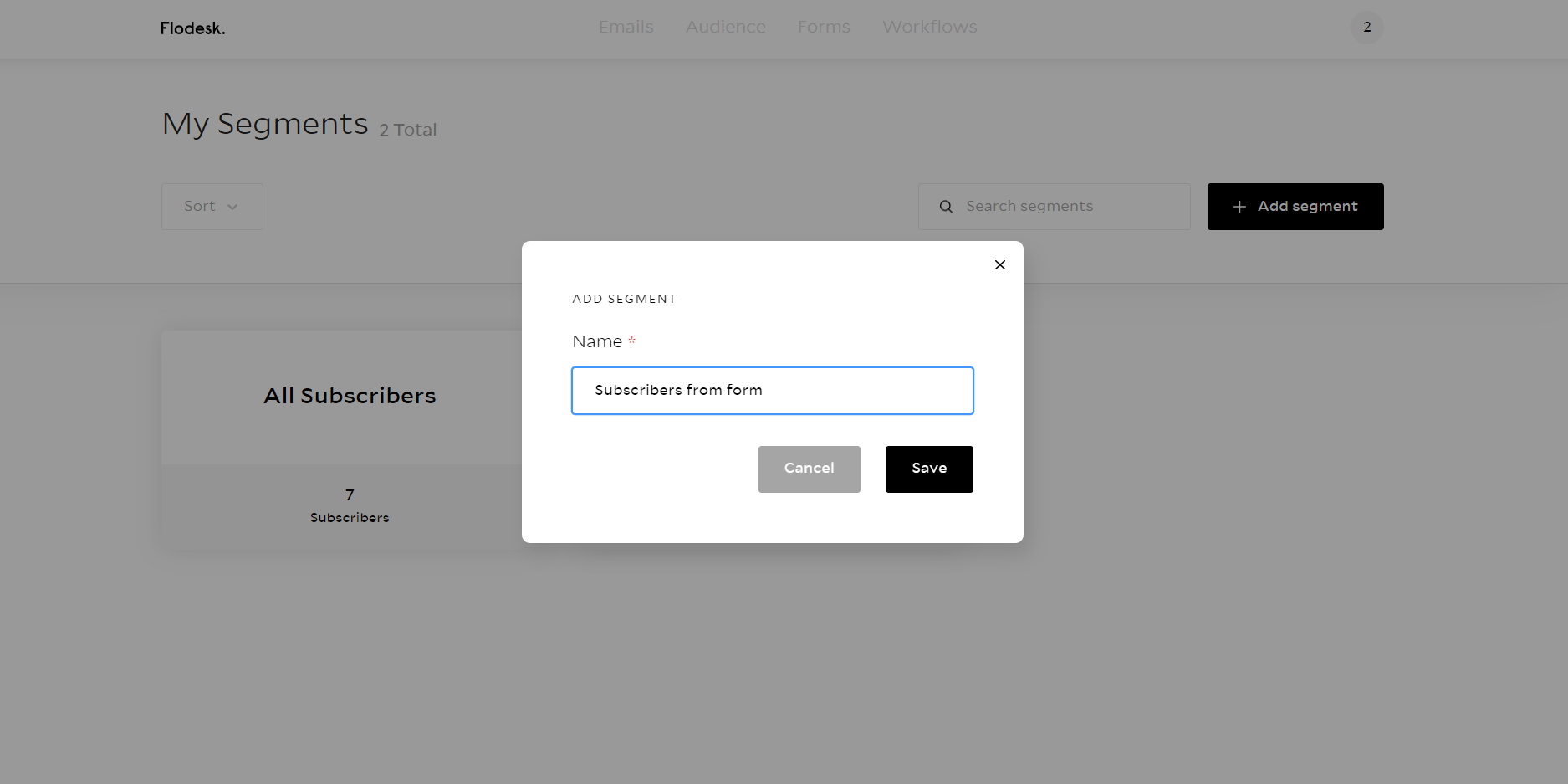This screenshot has width=1568, height=784.
Task: Focus the segment Name input field
Action: (x=772, y=391)
